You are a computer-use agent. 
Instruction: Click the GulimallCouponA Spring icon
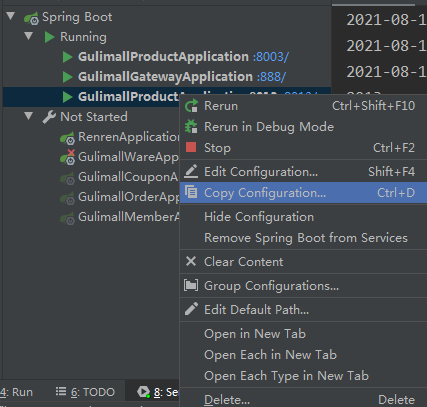click(67, 178)
